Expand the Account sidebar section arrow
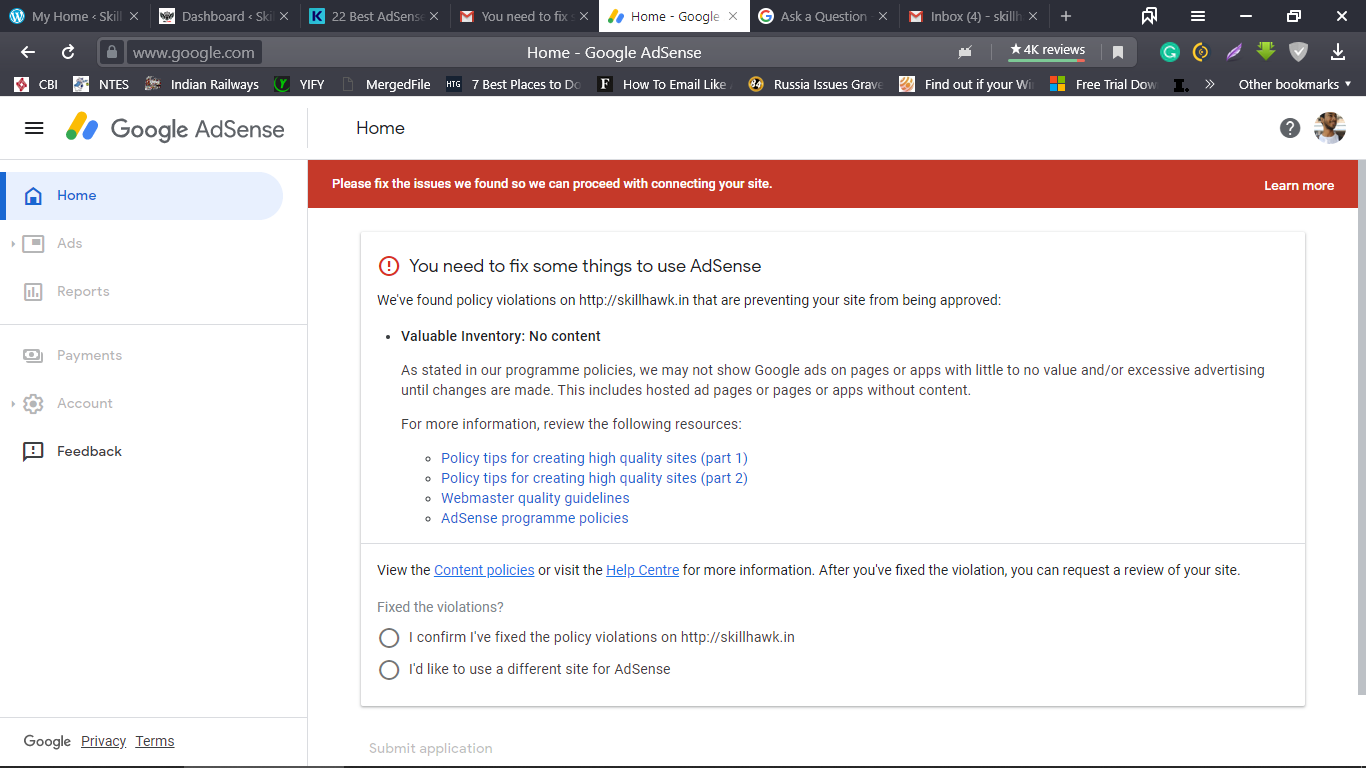Screen dimensions: 1366x768 [12, 404]
